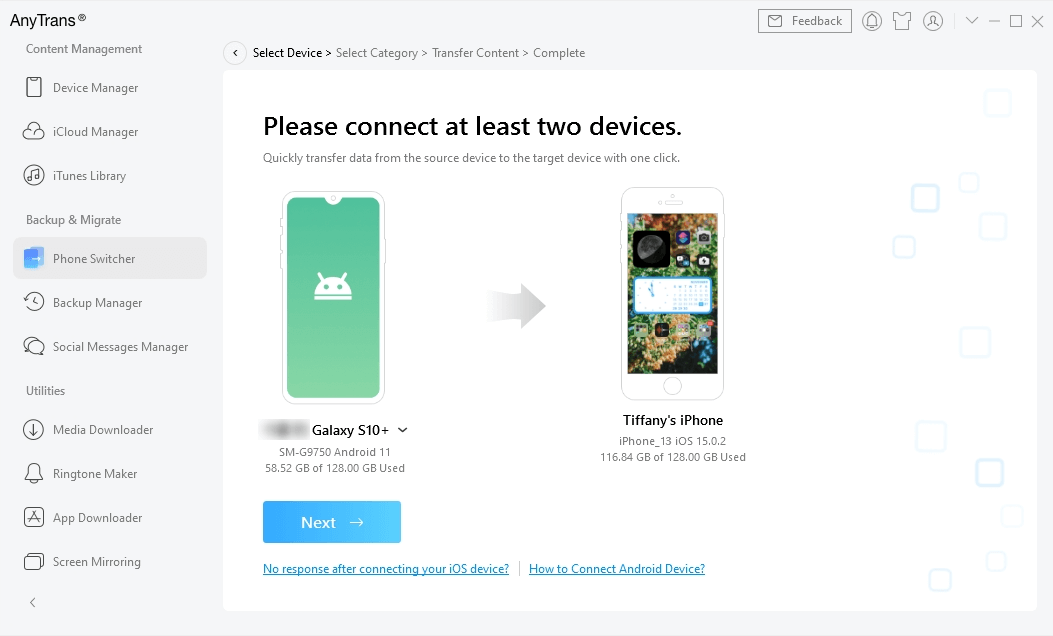The image size is (1053, 636).
Task: Collapse the left sidebar panel
Action: pos(33,602)
